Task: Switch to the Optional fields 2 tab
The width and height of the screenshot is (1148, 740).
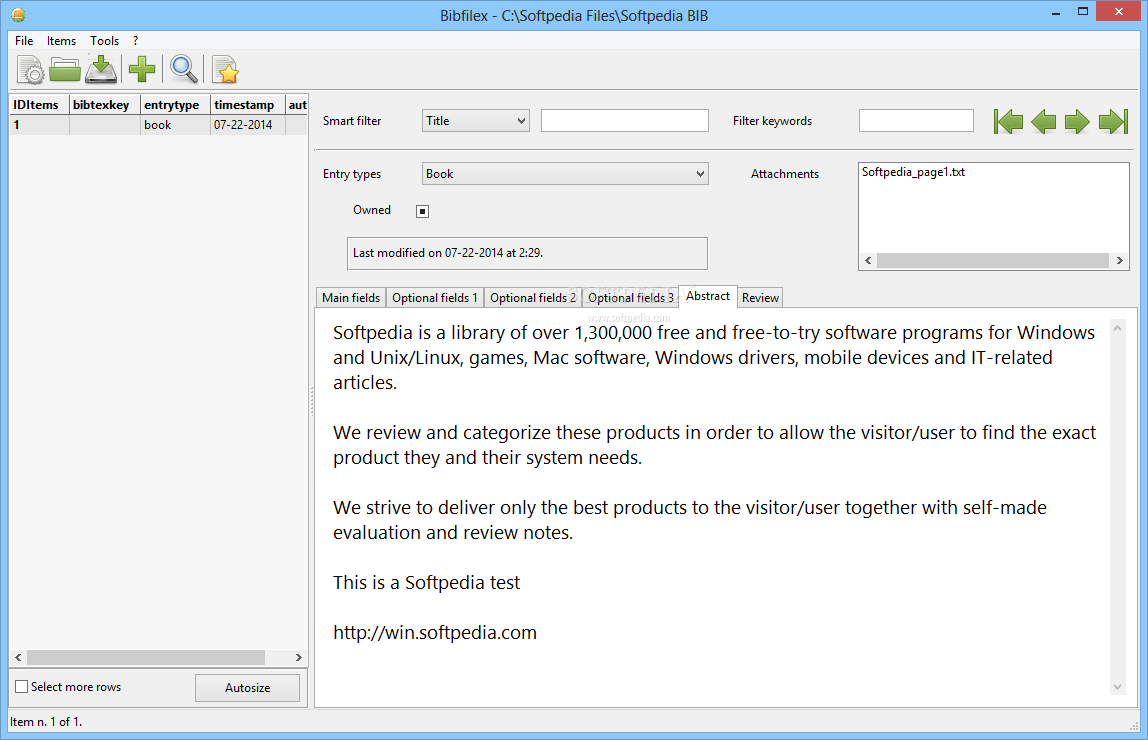Action: [533, 298]
